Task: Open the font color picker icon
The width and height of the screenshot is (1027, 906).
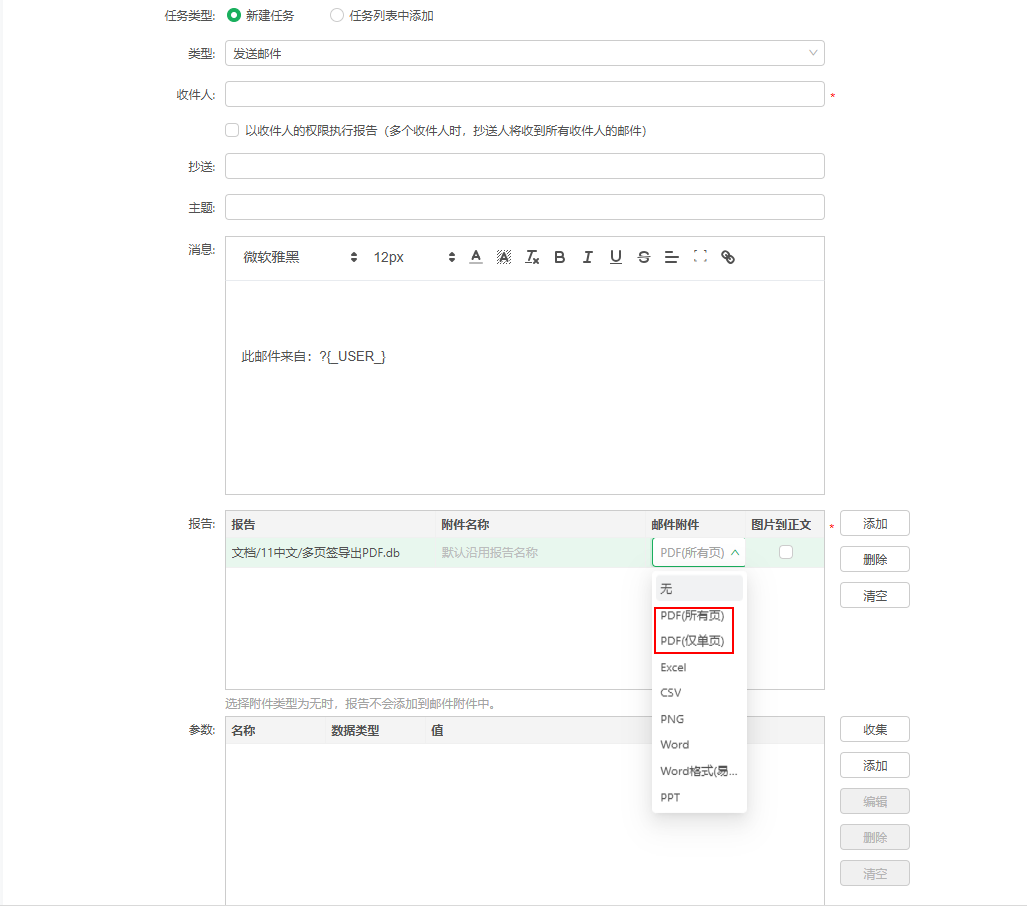Action: (476, 257)
